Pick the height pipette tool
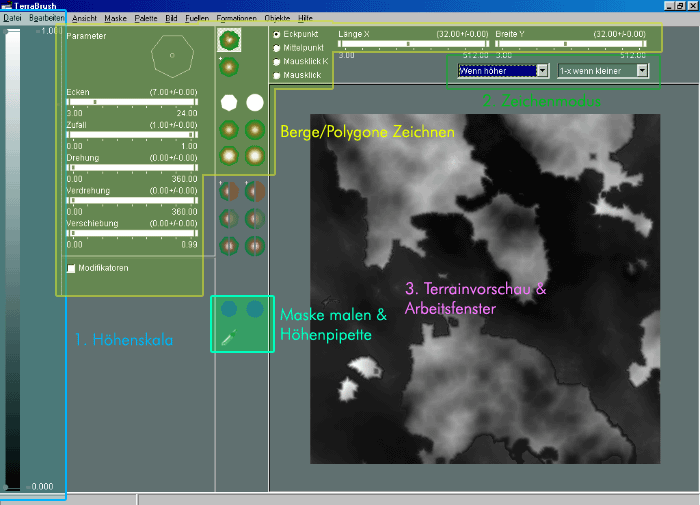This screenshot has height=505, width=700. click(229, 339)
